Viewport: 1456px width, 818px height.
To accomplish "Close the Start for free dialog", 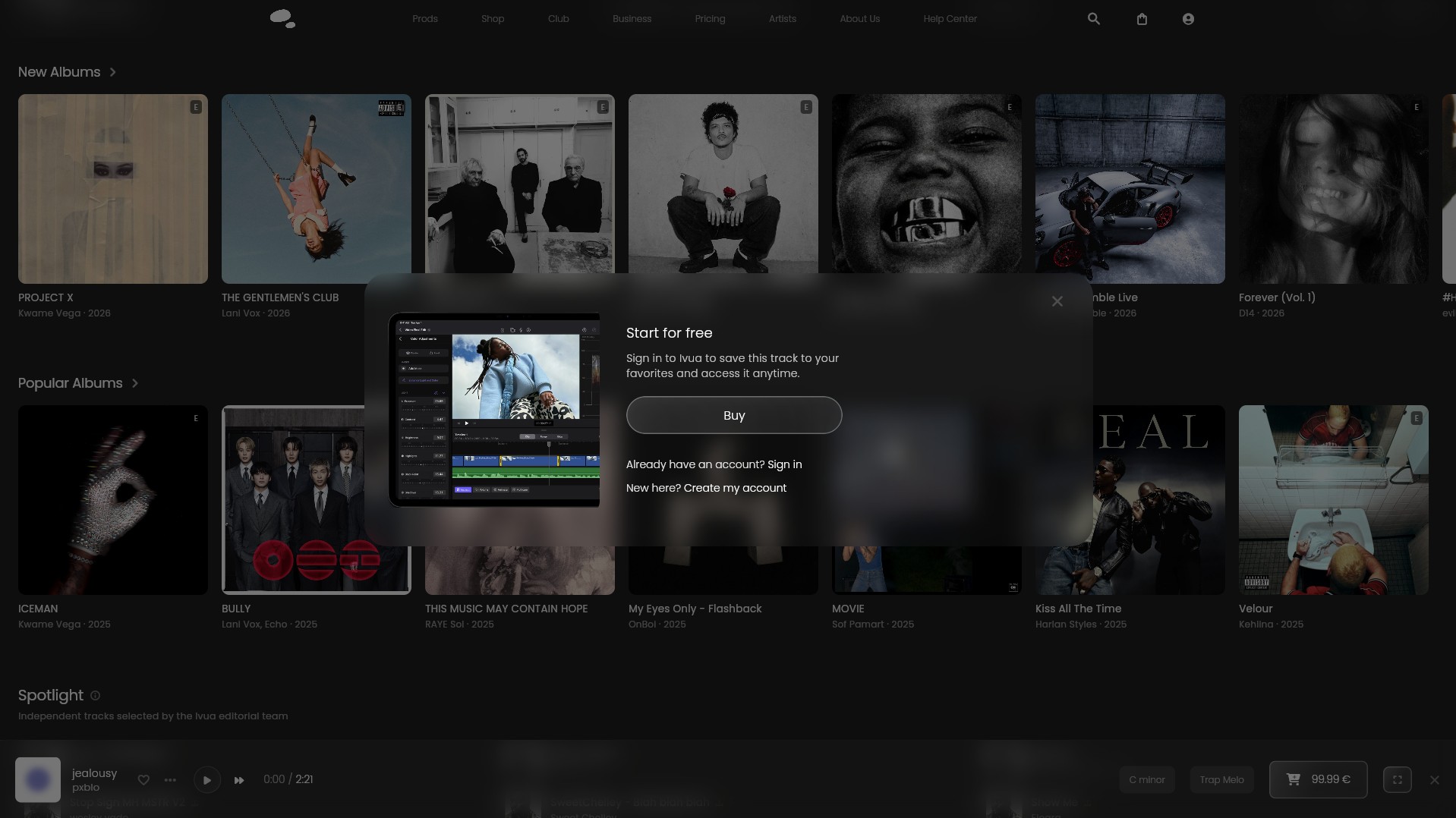I will click(x=1057, y=301).
